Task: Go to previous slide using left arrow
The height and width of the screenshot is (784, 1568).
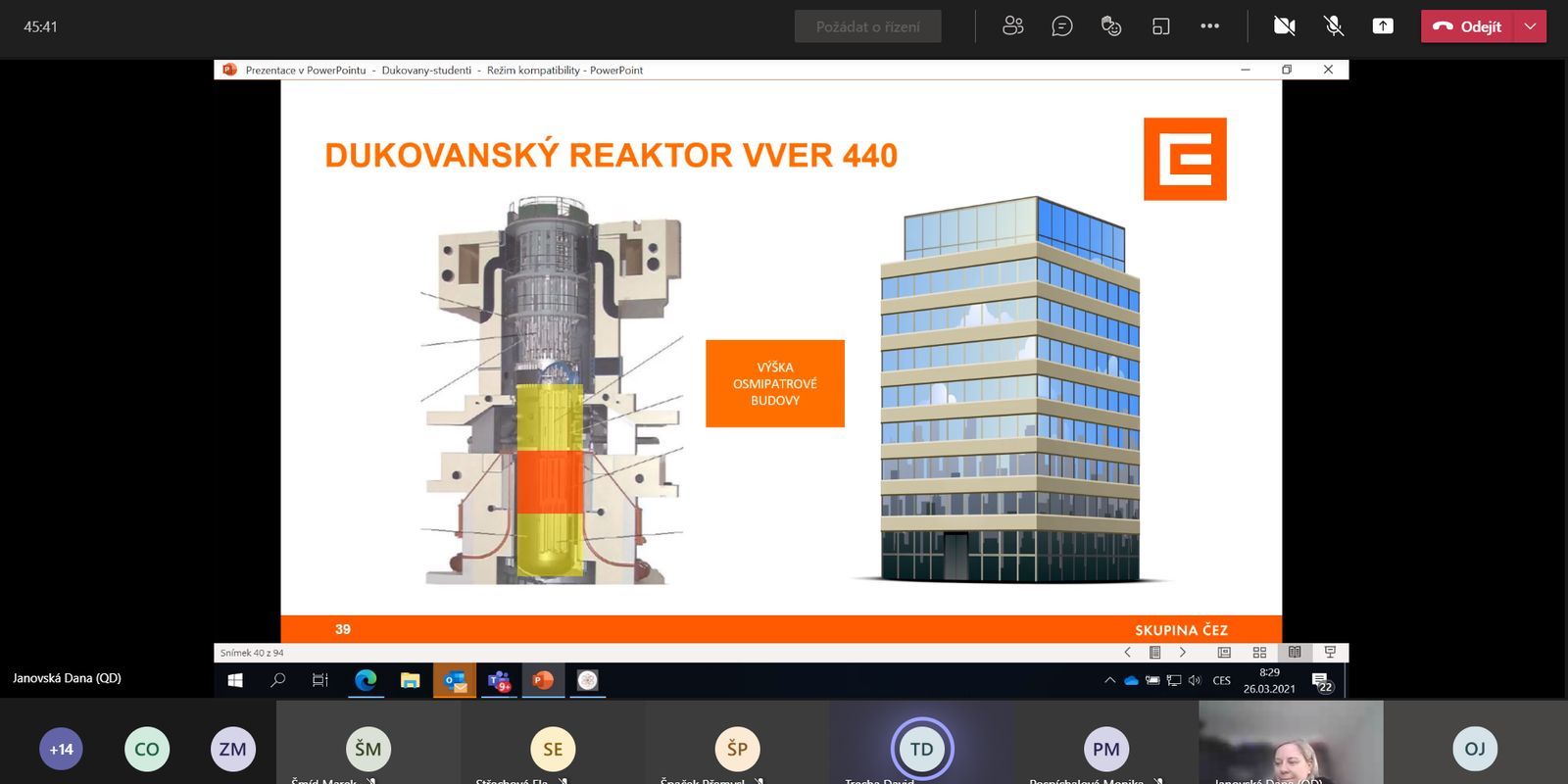Action: tap(1127, 653)
